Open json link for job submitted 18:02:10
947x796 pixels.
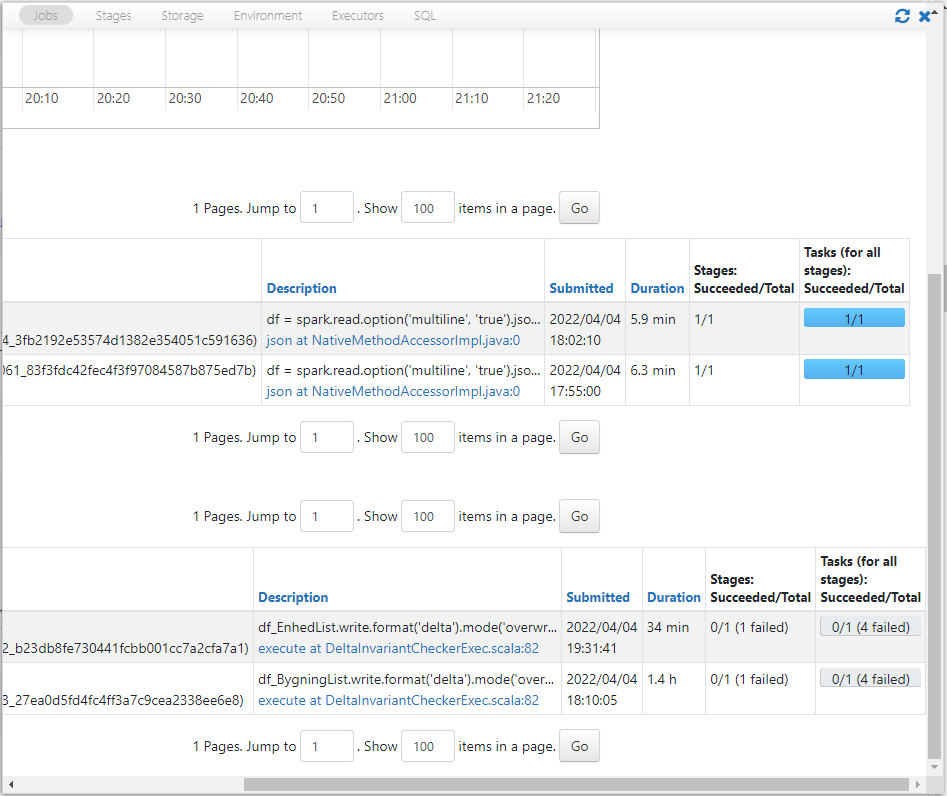[x=393, y=340]
